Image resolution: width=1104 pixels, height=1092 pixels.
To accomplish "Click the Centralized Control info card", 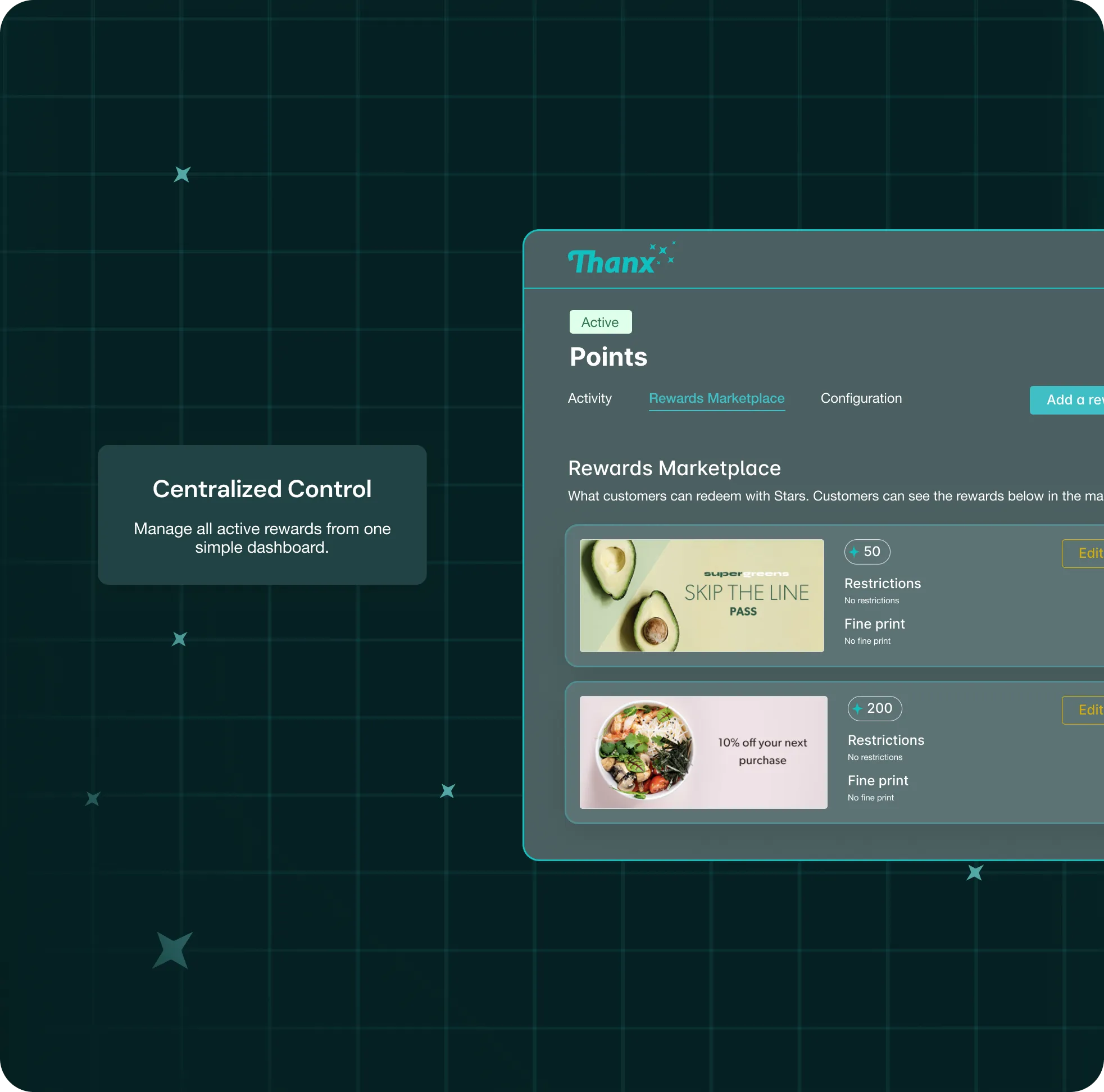I will pos(262,515).
